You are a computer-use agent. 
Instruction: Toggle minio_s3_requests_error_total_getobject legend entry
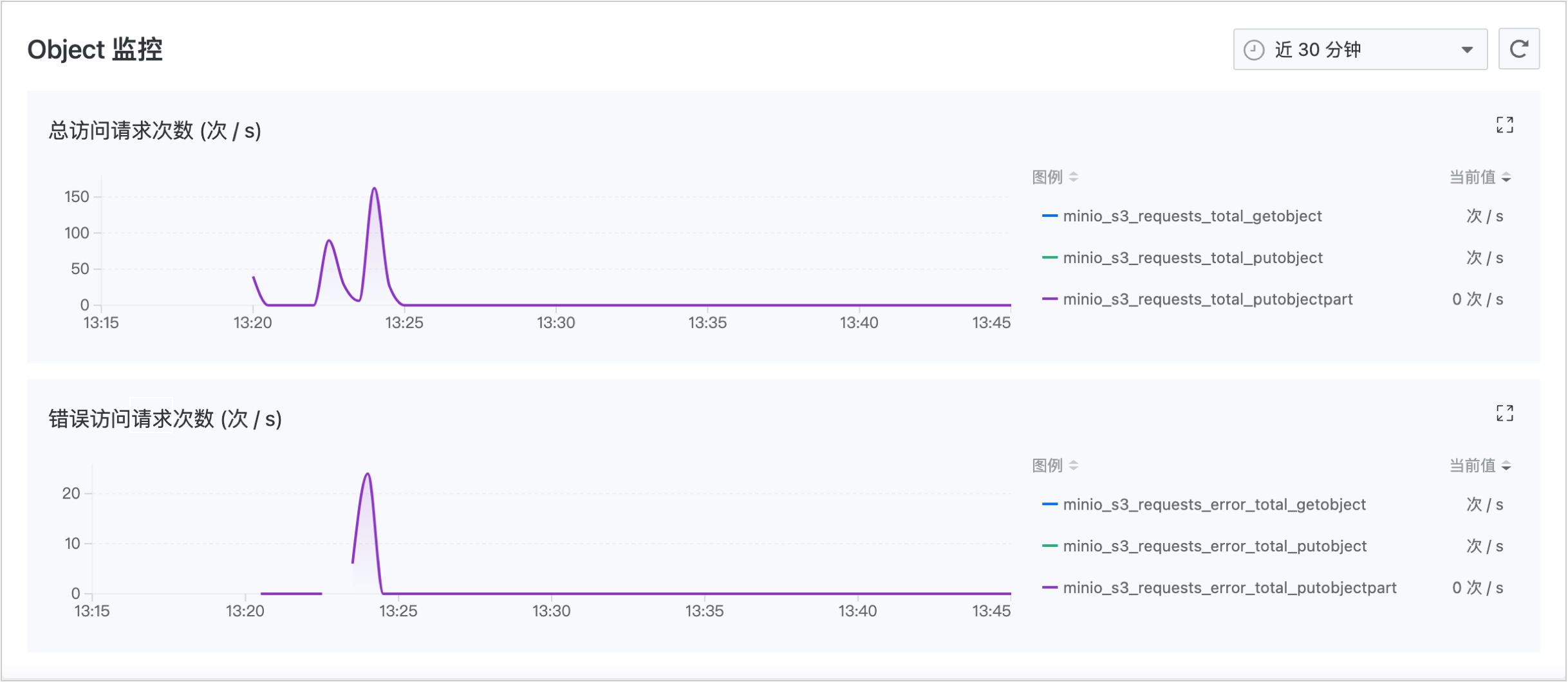pos(1213,504)
